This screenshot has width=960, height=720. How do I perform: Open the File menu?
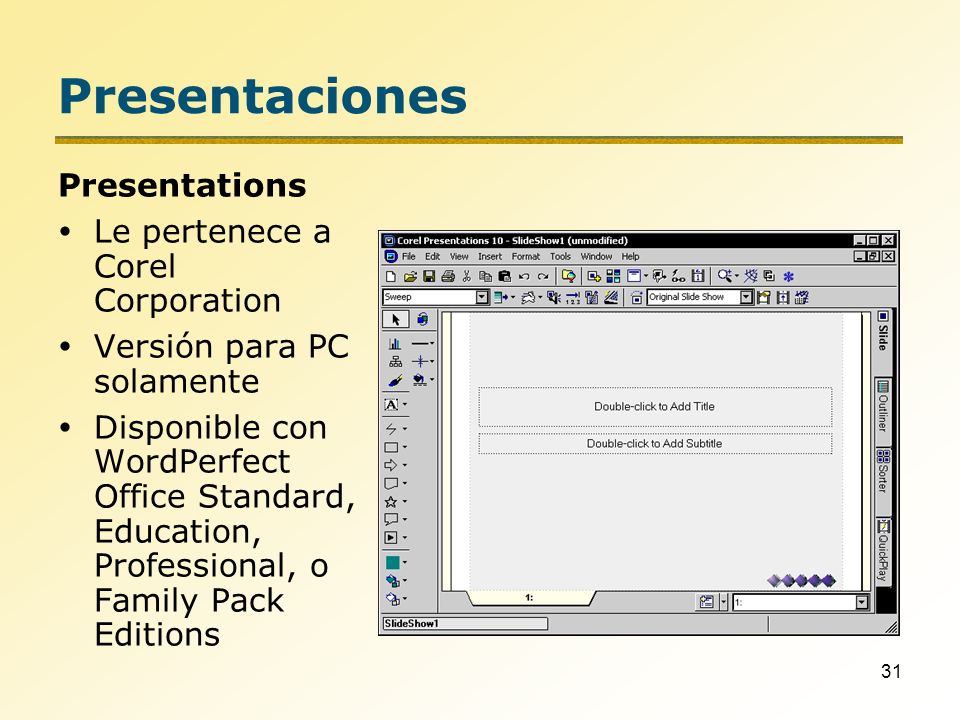click(x=408, y=257)
